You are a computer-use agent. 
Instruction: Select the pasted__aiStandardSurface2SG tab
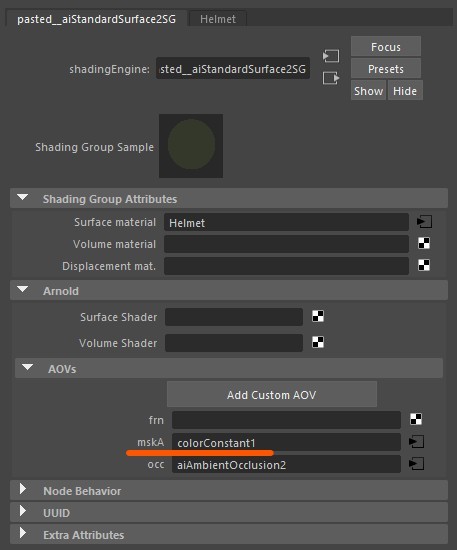point(96,18)
